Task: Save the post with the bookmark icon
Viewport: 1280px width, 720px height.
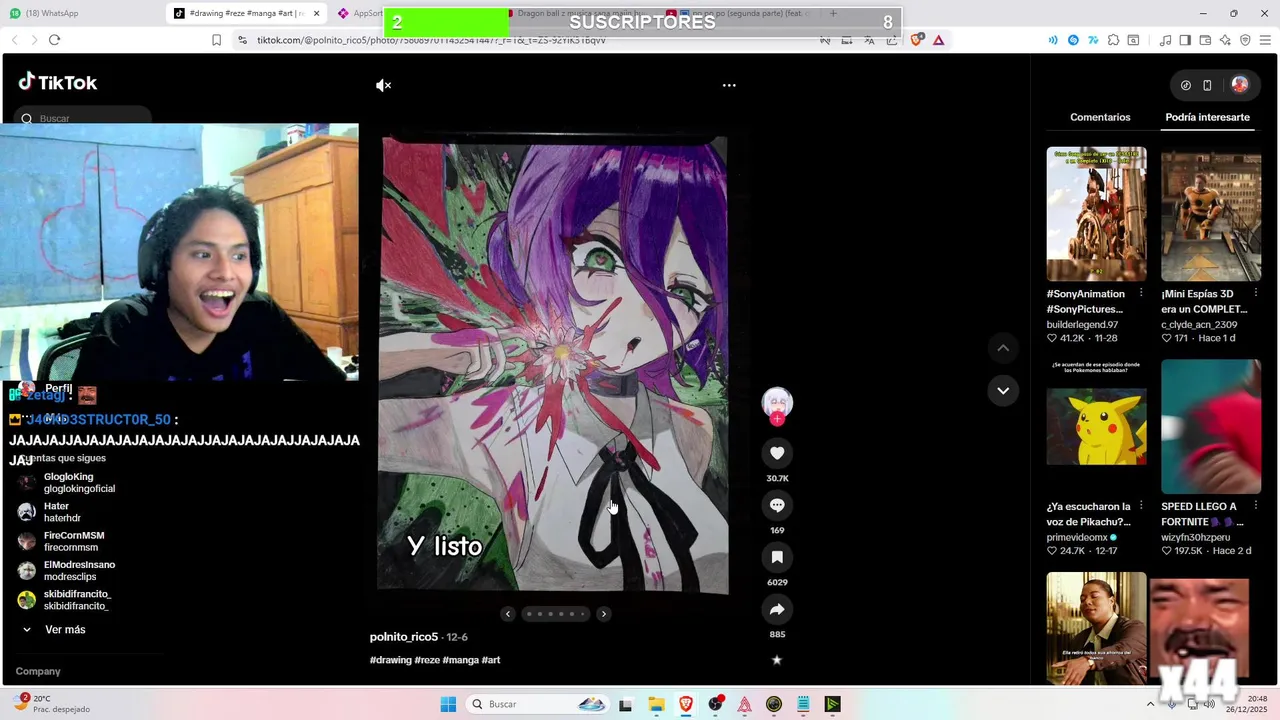Action: [777, 557]
